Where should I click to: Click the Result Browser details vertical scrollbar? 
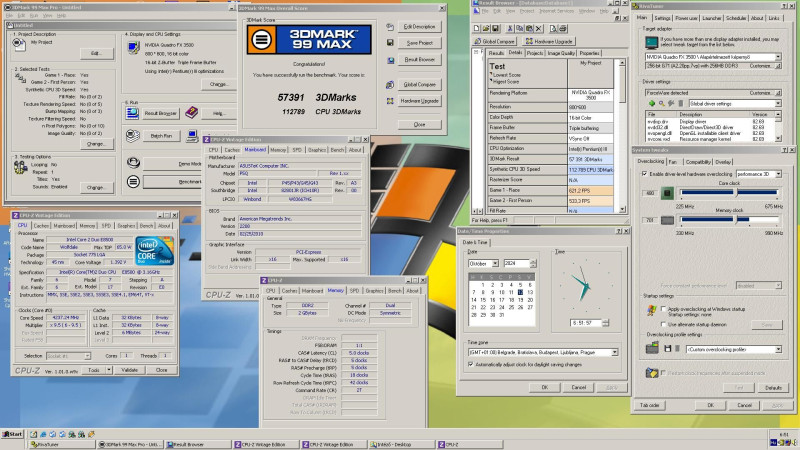click(x=622, y=136)
